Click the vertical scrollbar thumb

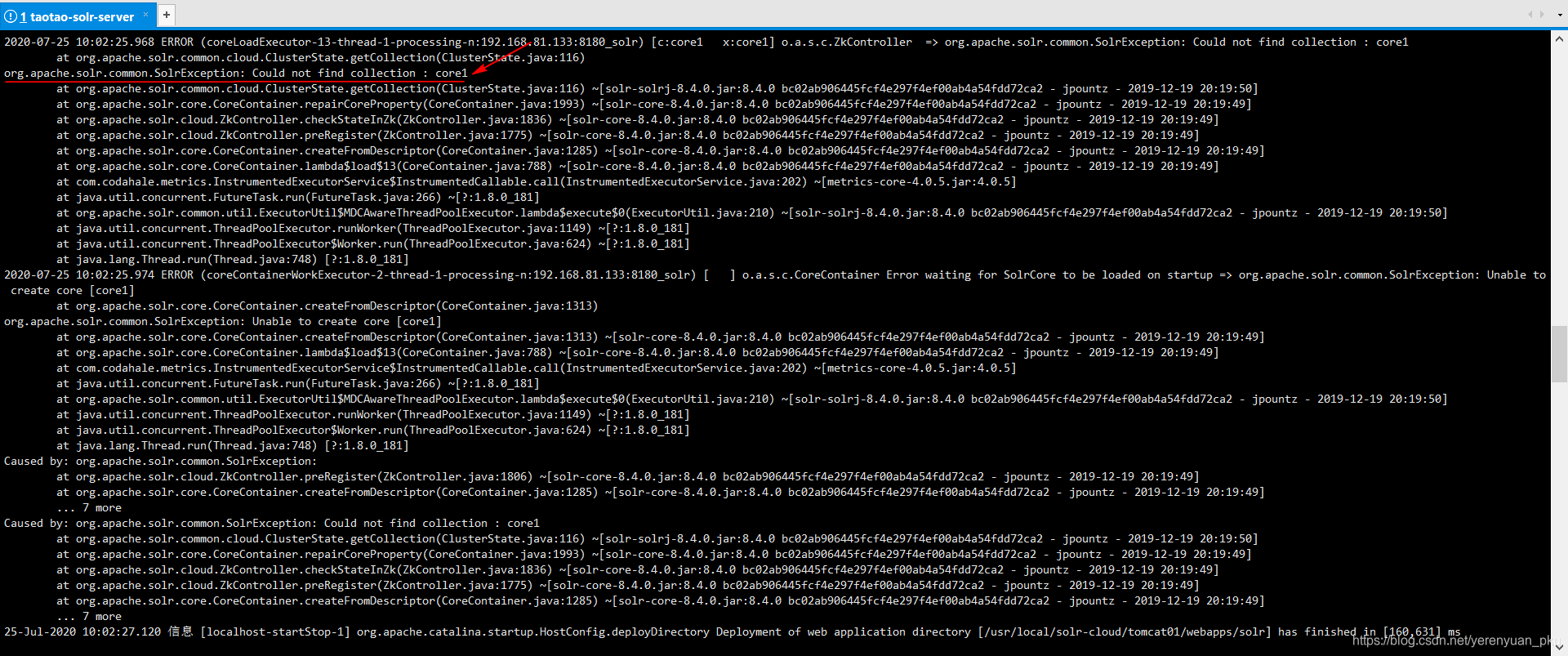[x=1559, y=354]
